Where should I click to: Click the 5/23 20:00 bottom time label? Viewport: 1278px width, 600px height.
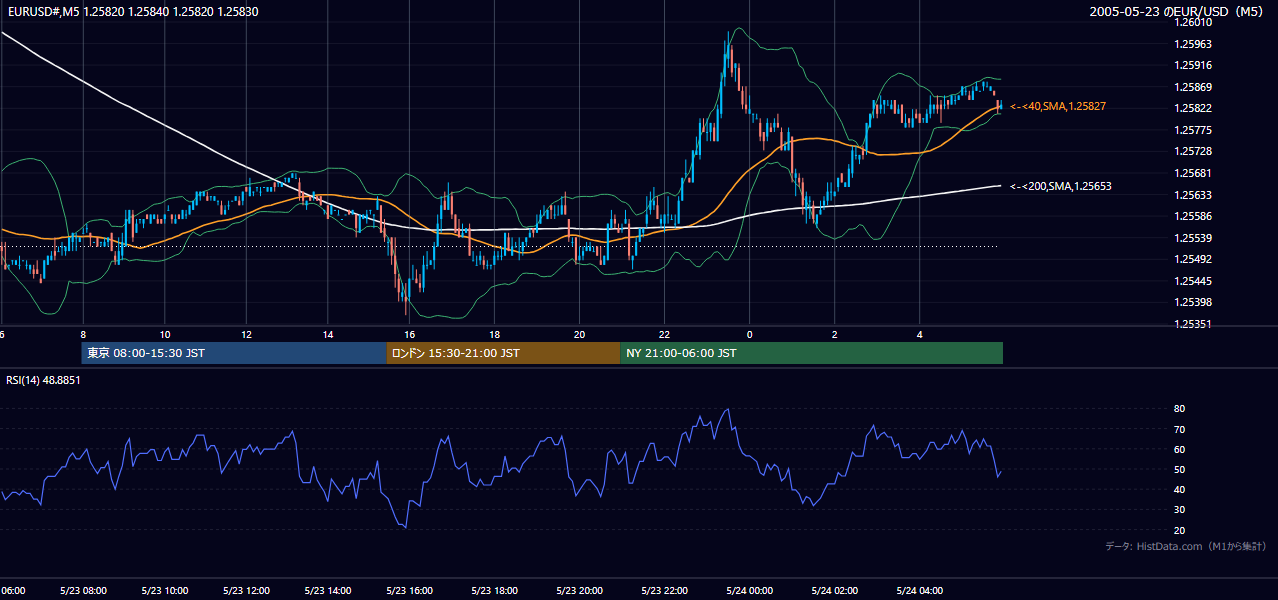578,591
